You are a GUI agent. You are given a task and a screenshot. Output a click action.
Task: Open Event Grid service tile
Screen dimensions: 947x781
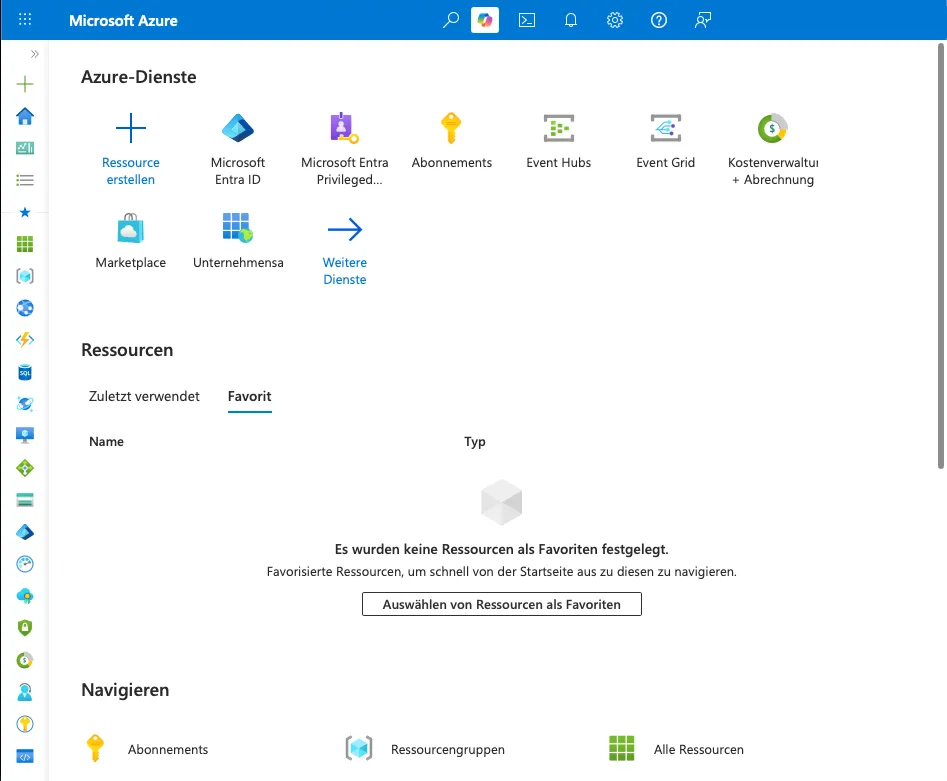(x=666, y=141)
